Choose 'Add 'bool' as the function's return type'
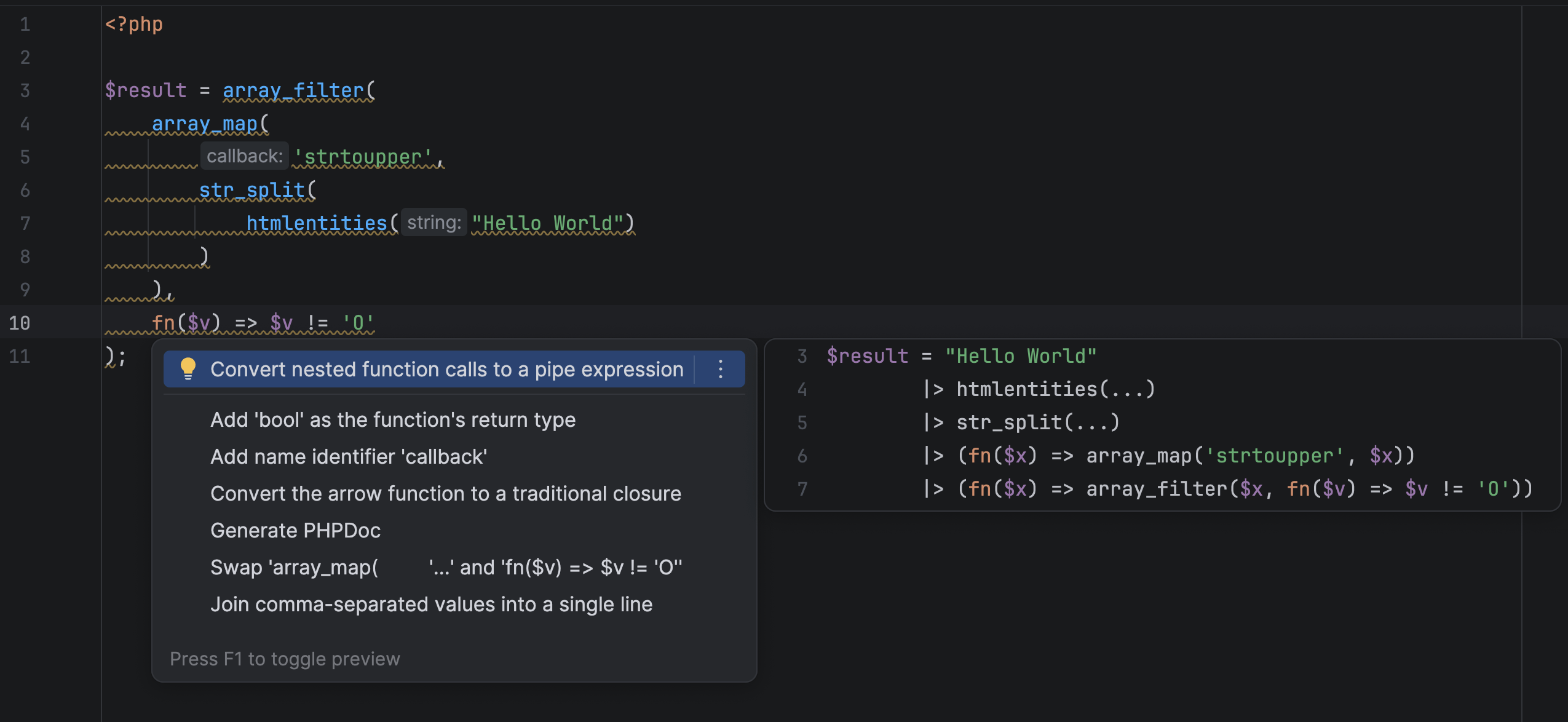 [393, 419]
